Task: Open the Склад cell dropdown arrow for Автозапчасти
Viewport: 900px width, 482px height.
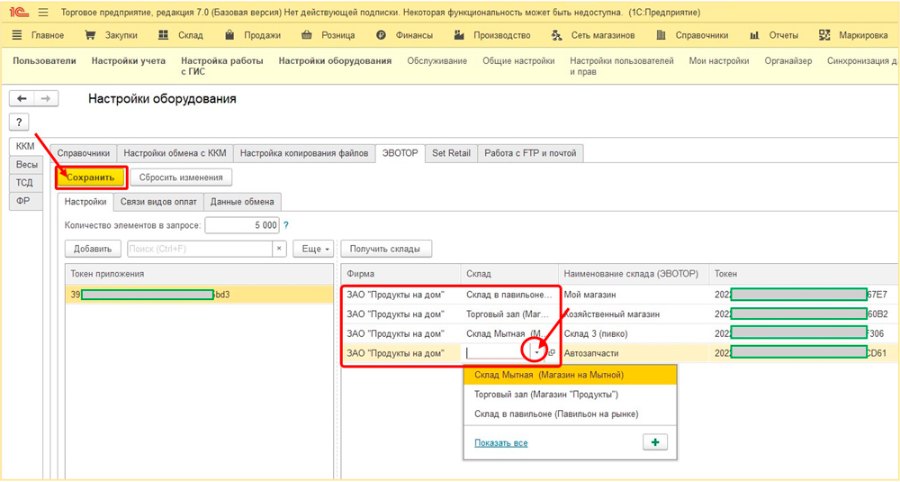Action: [x=537, y=353]
